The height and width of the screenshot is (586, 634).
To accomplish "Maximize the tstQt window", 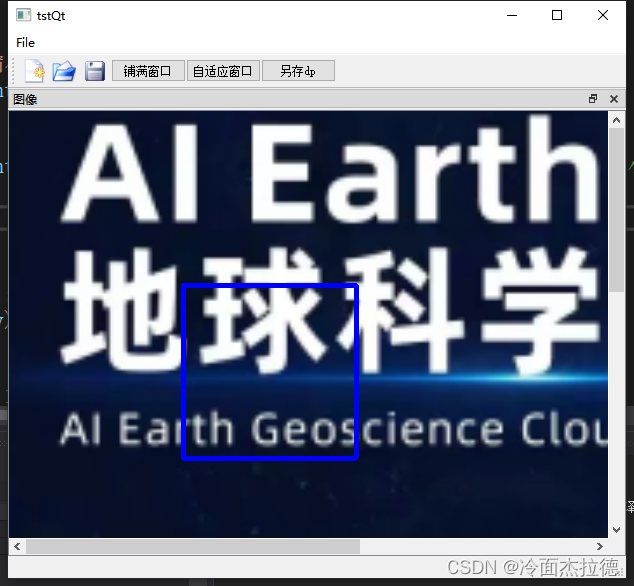I will coord(557,15).
